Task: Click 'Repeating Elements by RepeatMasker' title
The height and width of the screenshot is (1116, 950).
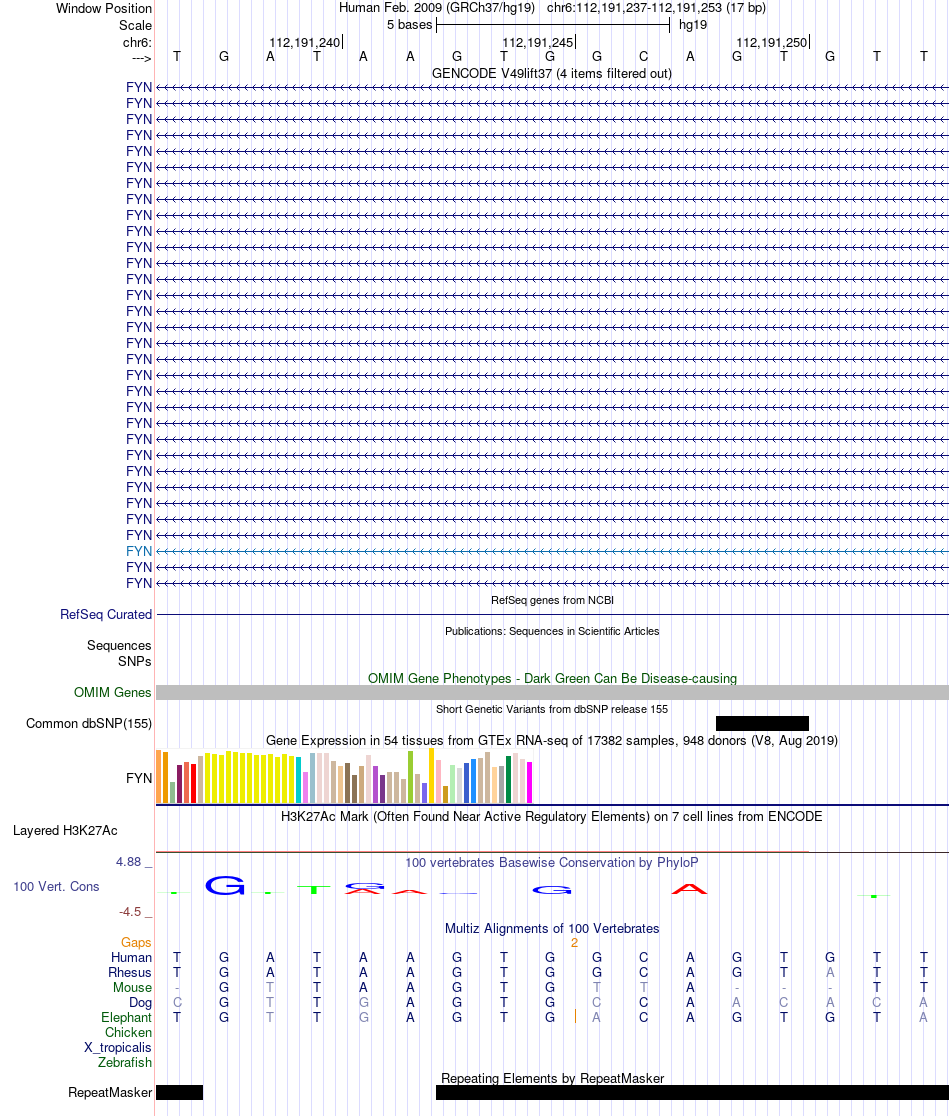Action: coord(552,1078)
